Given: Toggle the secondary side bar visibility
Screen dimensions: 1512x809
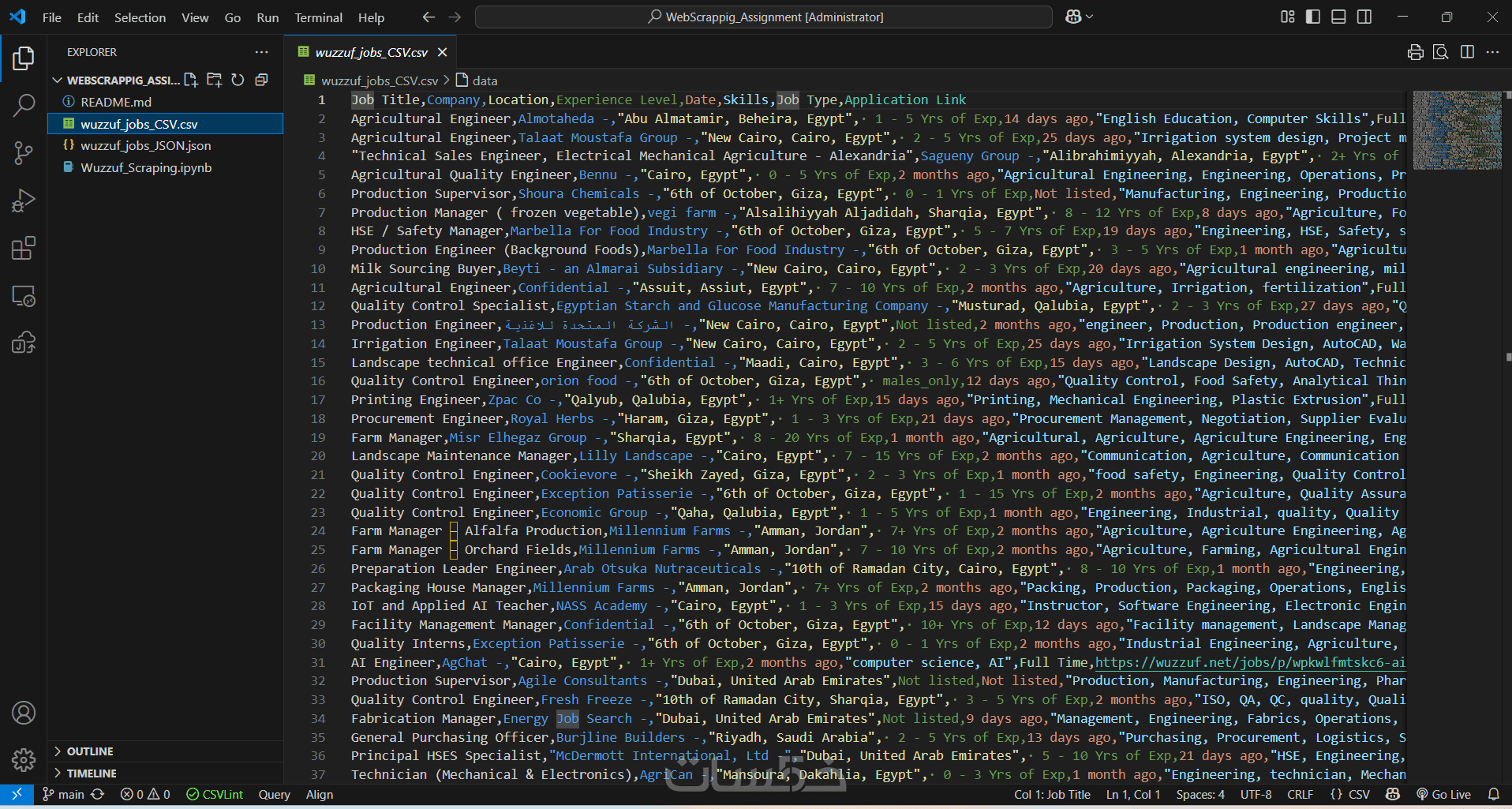Looking at the screenshot, I should coord(1364,17).
